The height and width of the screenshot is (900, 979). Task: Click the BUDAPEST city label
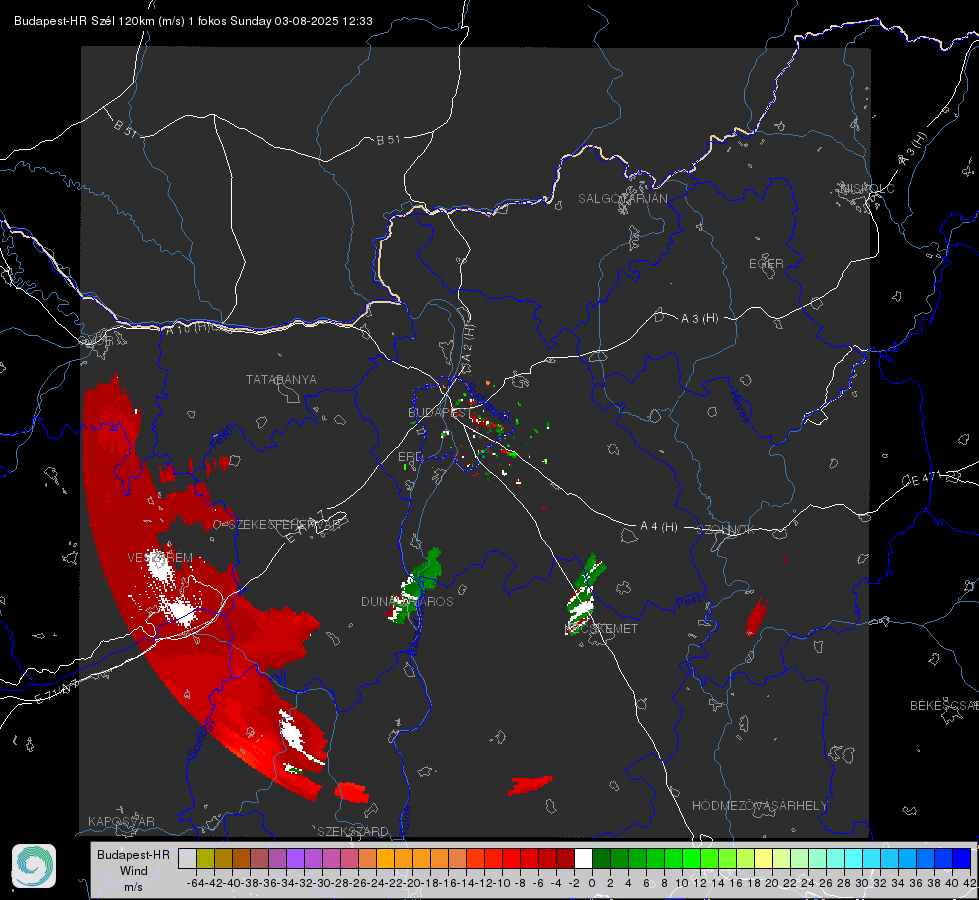tap(439, 412)
